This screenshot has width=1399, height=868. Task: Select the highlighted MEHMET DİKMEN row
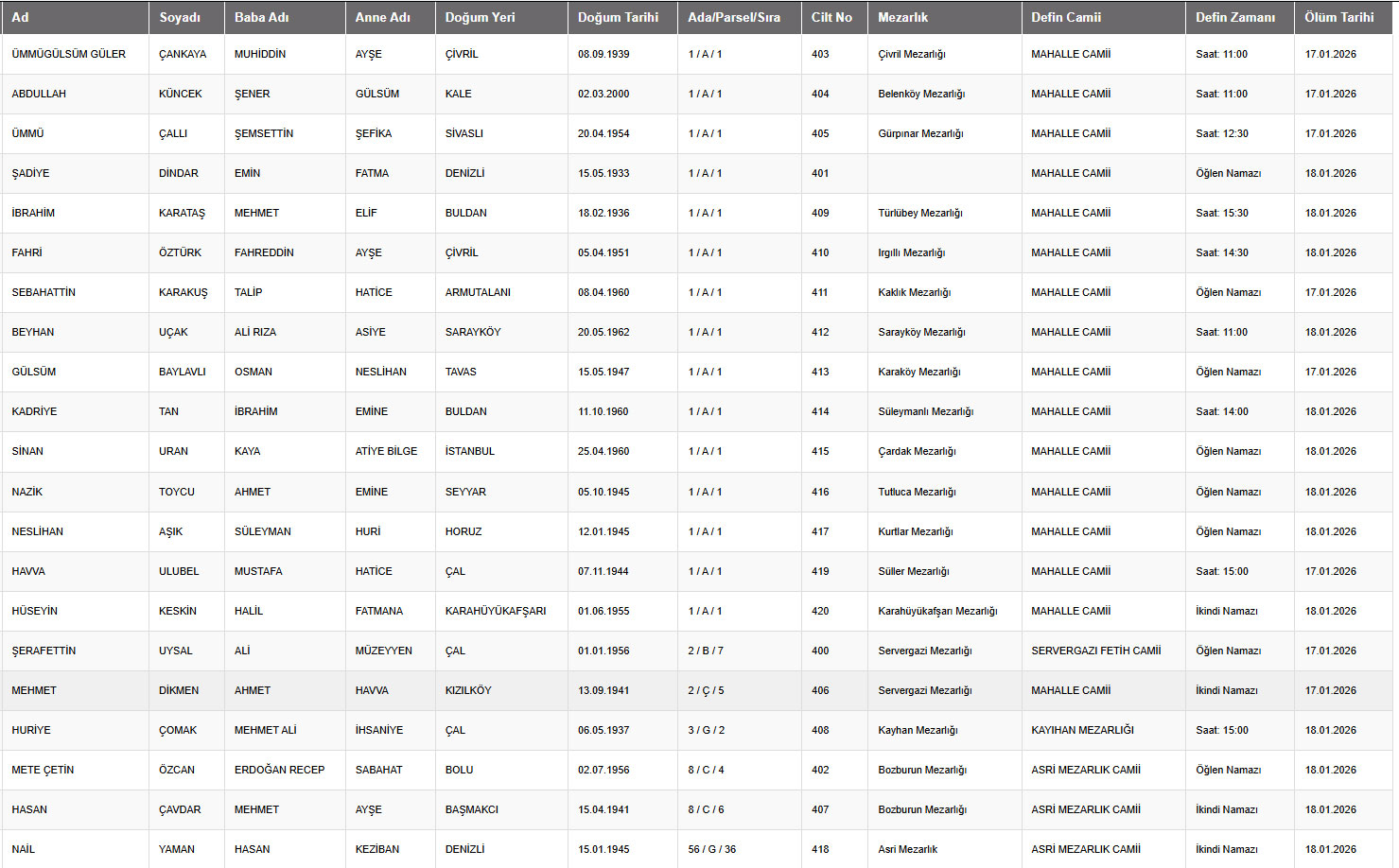pos(34,690)
